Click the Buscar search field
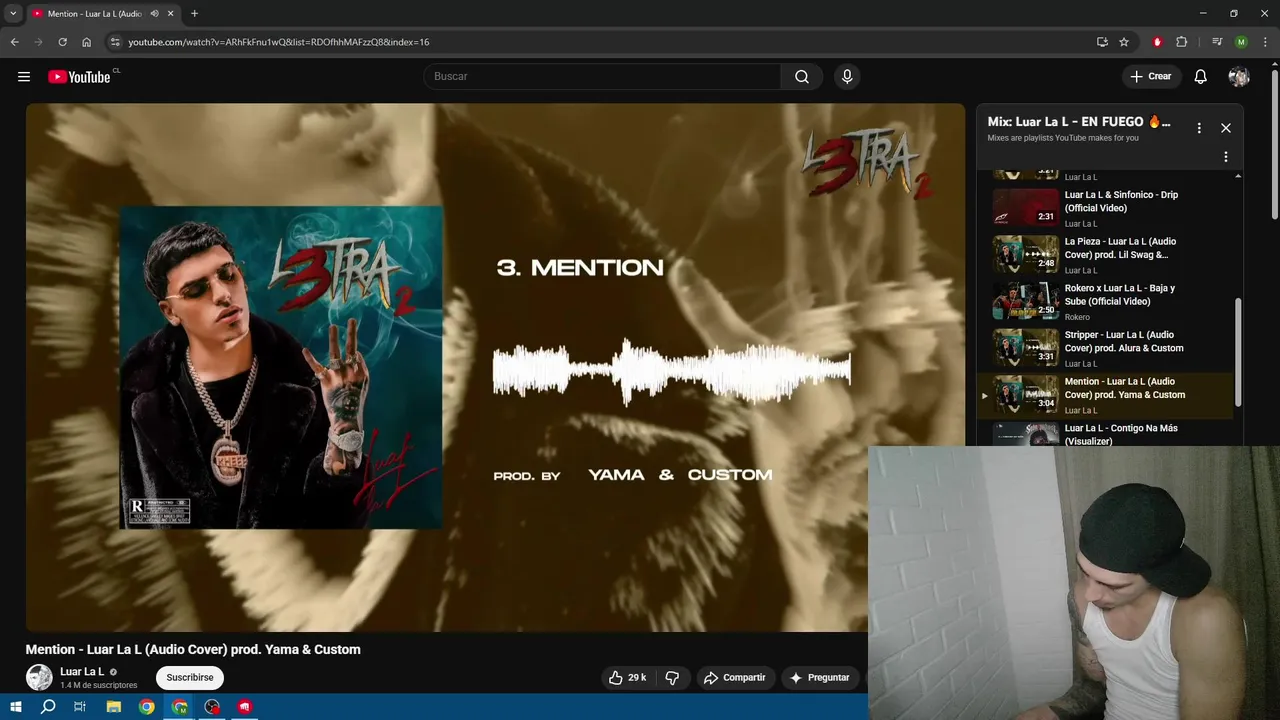Screen dimensions: 1280x720 tap(602, 77)
